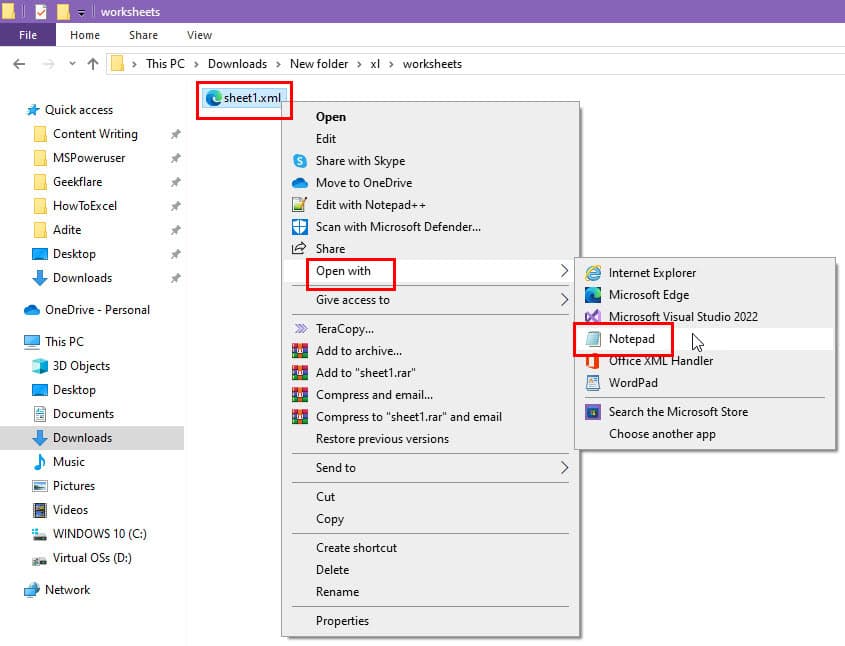This screenshot has height=646, width=845.
Task: Click Create shortcut in context menu
Action: [x=430, y=547]
